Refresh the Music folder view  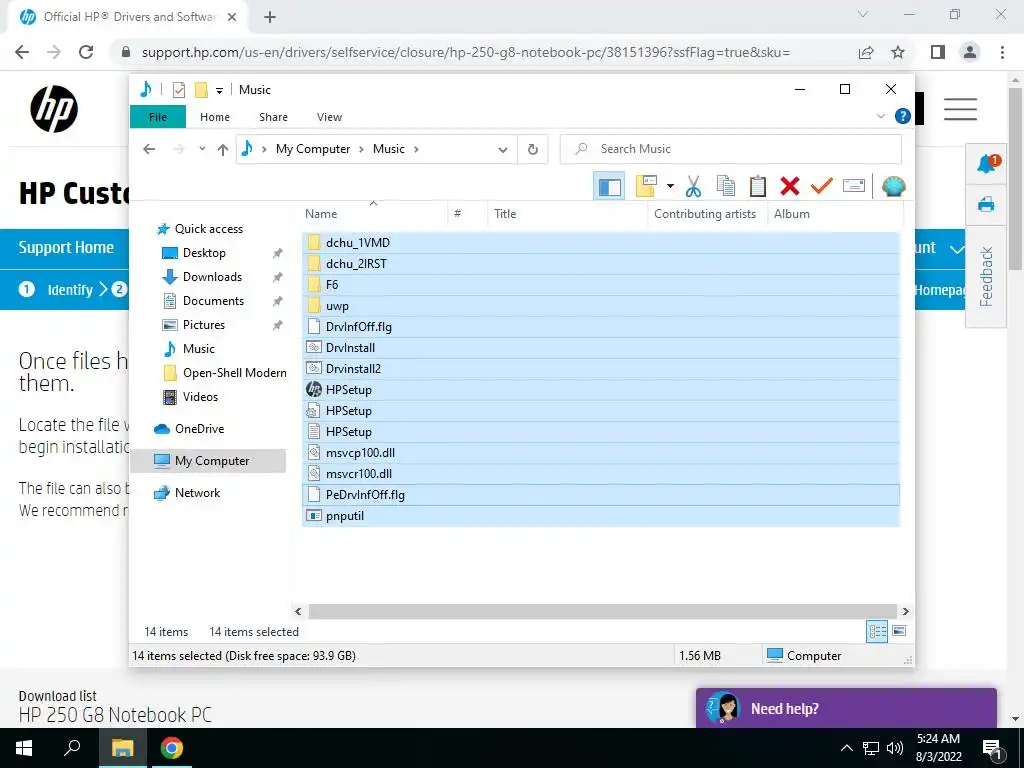533,150
